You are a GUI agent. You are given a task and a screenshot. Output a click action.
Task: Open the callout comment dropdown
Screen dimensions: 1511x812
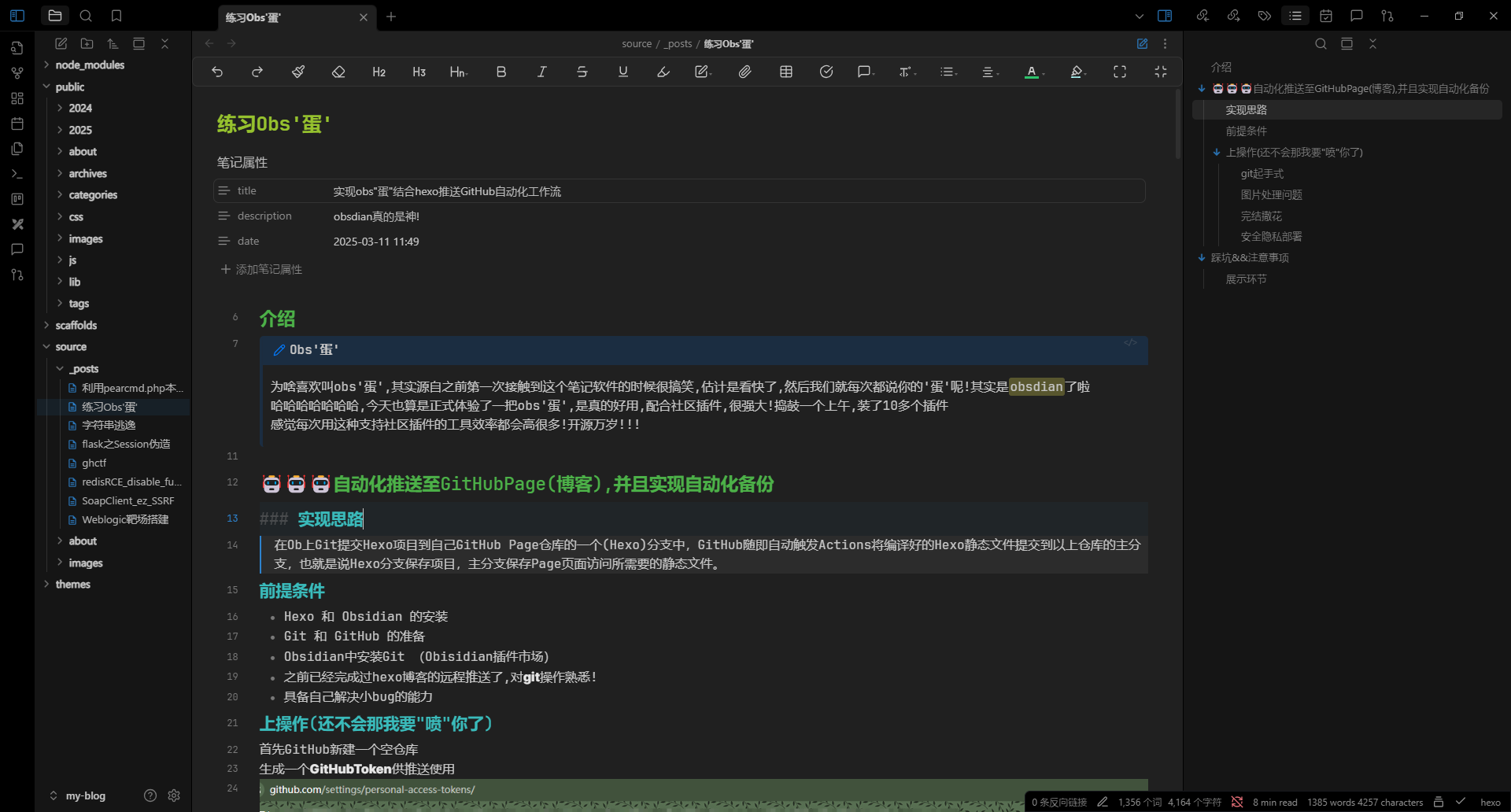coord(866,72)
